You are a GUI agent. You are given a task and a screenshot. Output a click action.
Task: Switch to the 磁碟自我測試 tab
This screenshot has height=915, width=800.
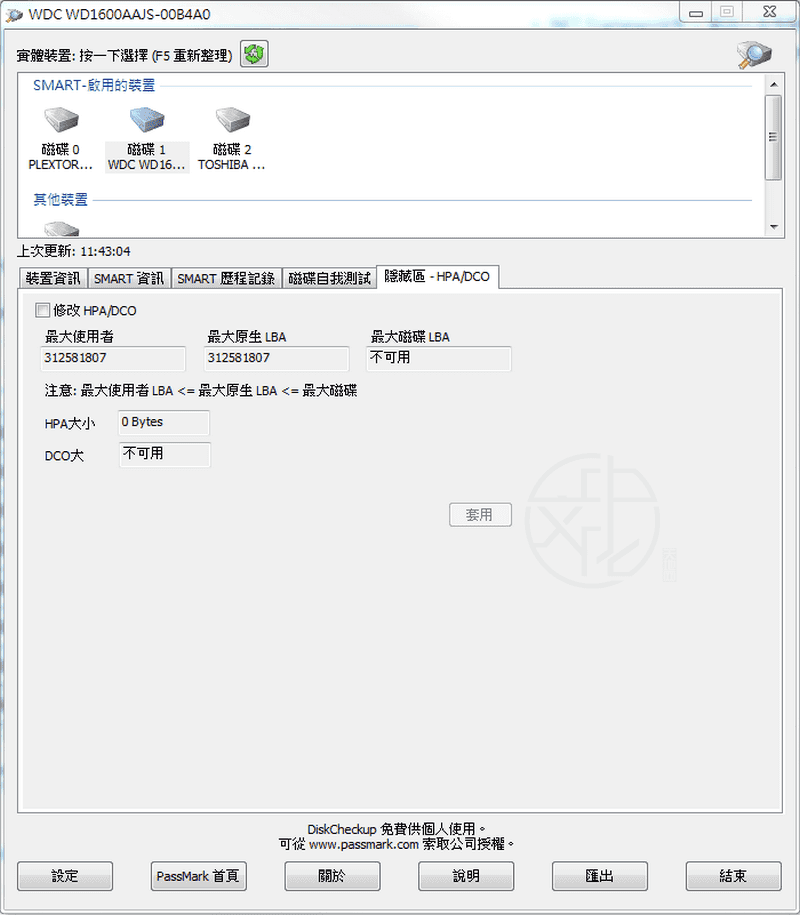329,278
